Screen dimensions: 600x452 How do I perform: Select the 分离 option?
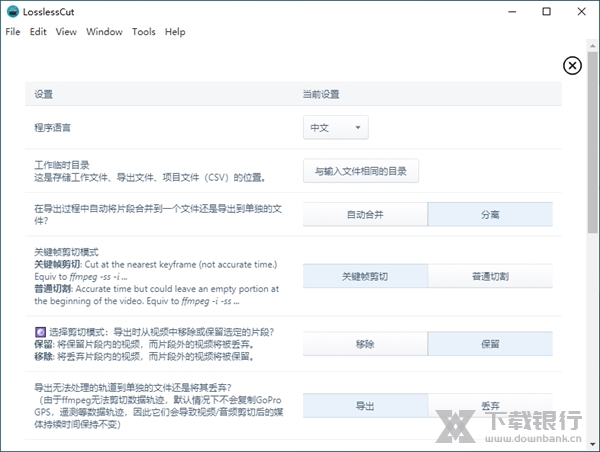tap(490, 214)
